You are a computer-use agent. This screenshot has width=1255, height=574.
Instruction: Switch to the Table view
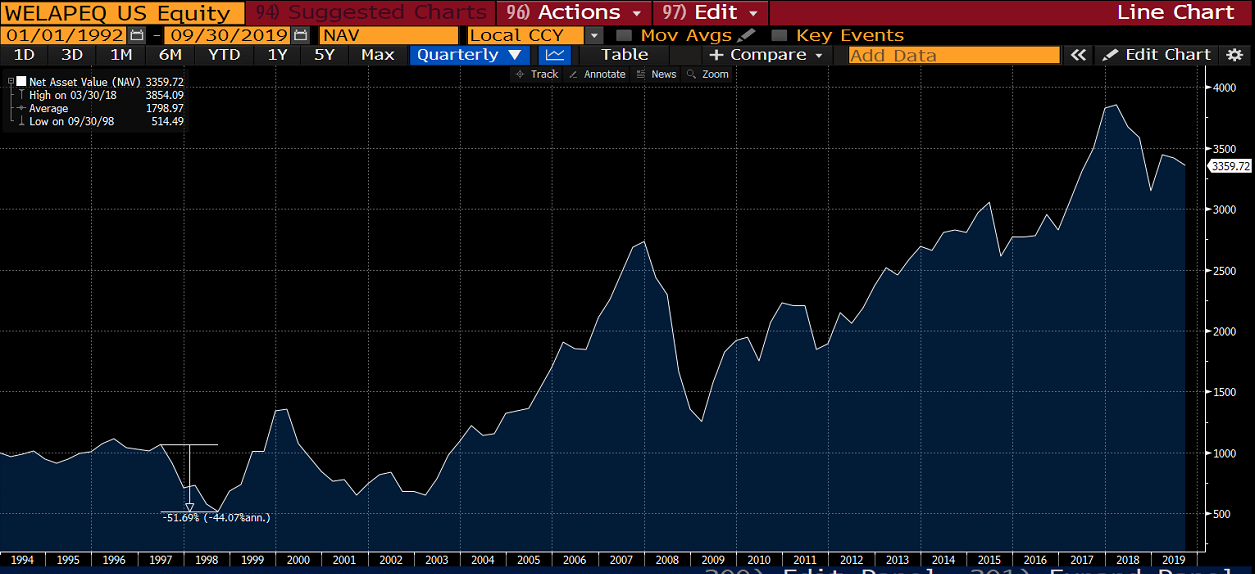[x=625, y=55]
